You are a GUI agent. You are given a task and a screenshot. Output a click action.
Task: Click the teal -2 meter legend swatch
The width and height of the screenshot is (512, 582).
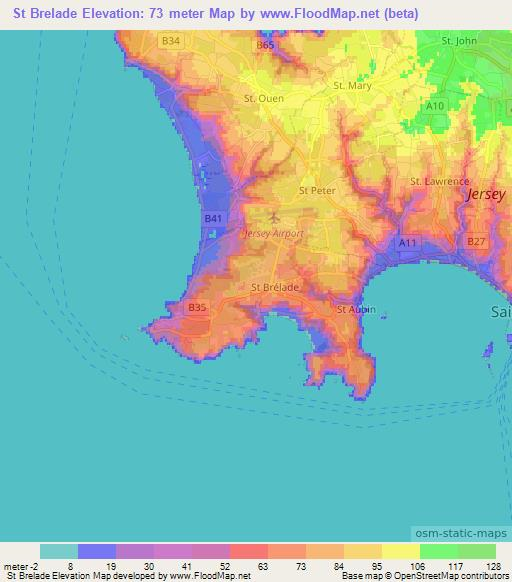[59, 551]
